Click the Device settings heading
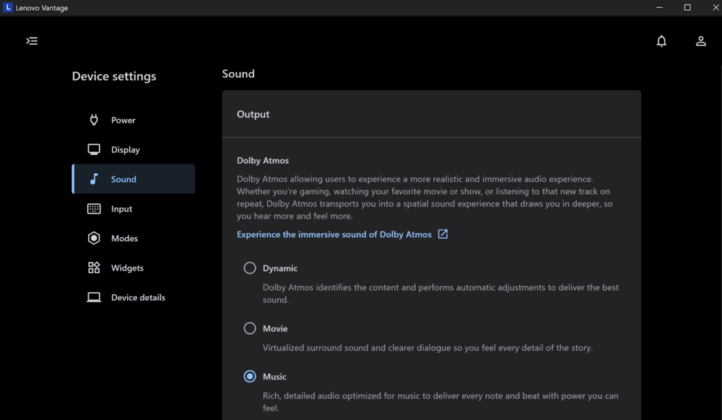Viewport: 722px width, 420px height. pos(114,76)
